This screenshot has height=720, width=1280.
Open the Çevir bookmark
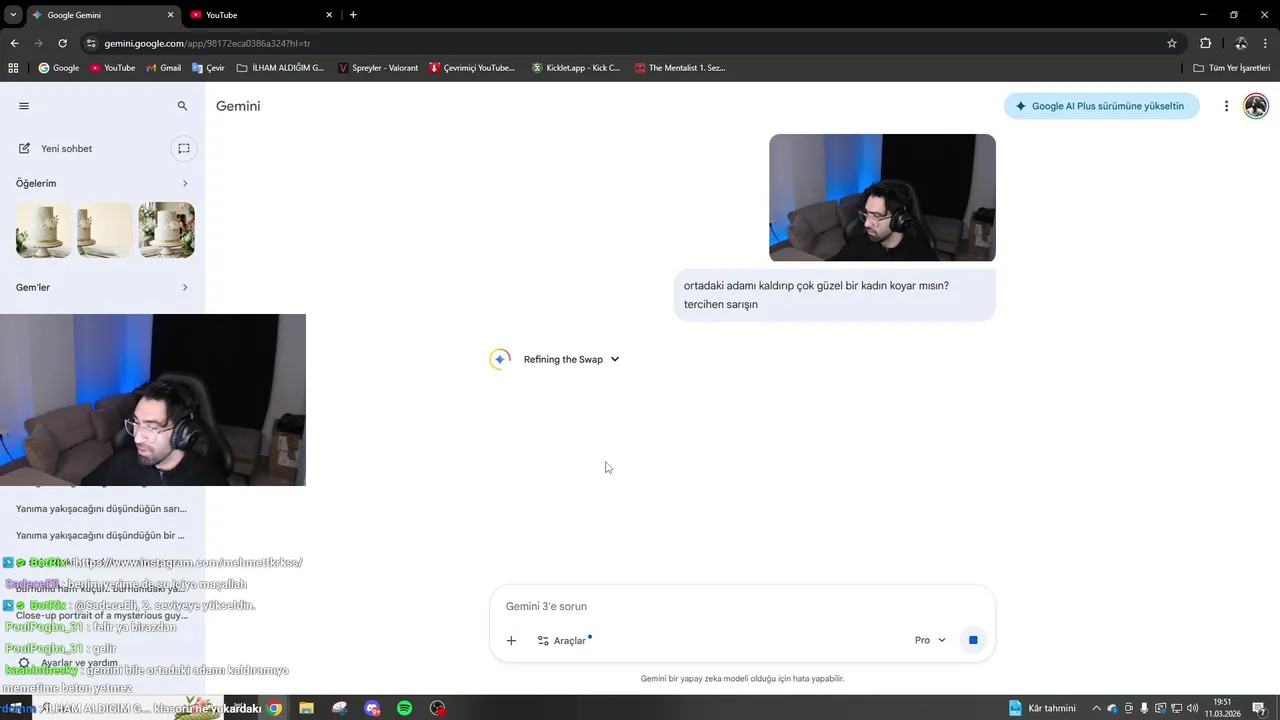click(208, 68)
